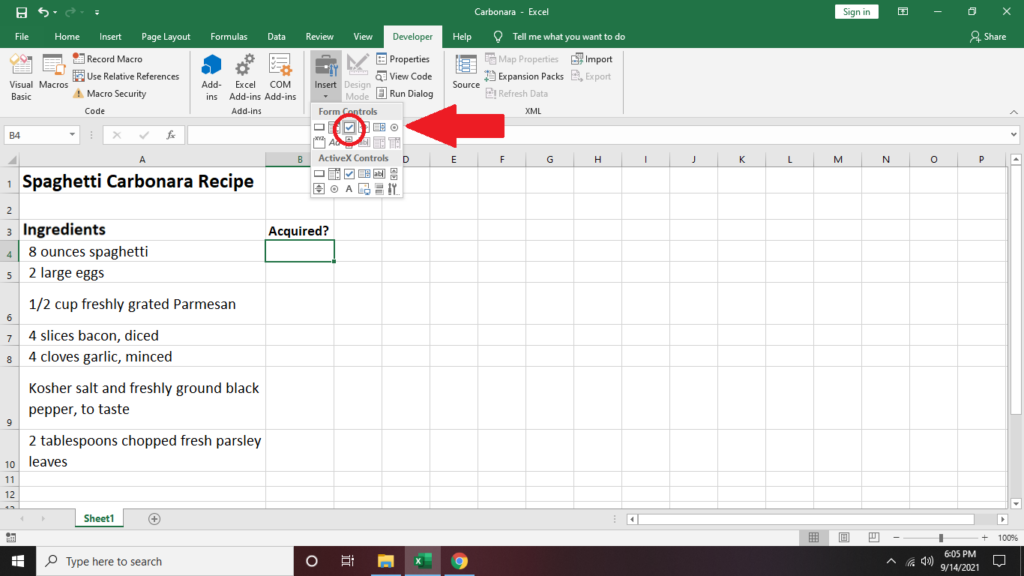This screenshot has width=1024, height=576.
Task: Open the COM Add-ins dialog
Action: pos(280,76)
